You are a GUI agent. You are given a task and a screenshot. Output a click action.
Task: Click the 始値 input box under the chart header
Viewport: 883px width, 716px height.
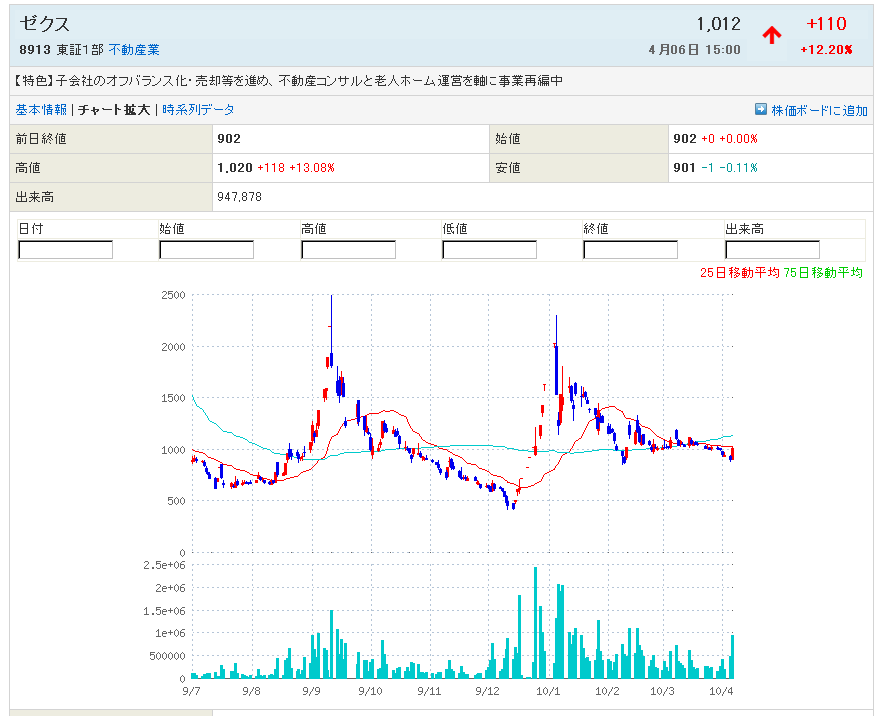coord(207,250)
